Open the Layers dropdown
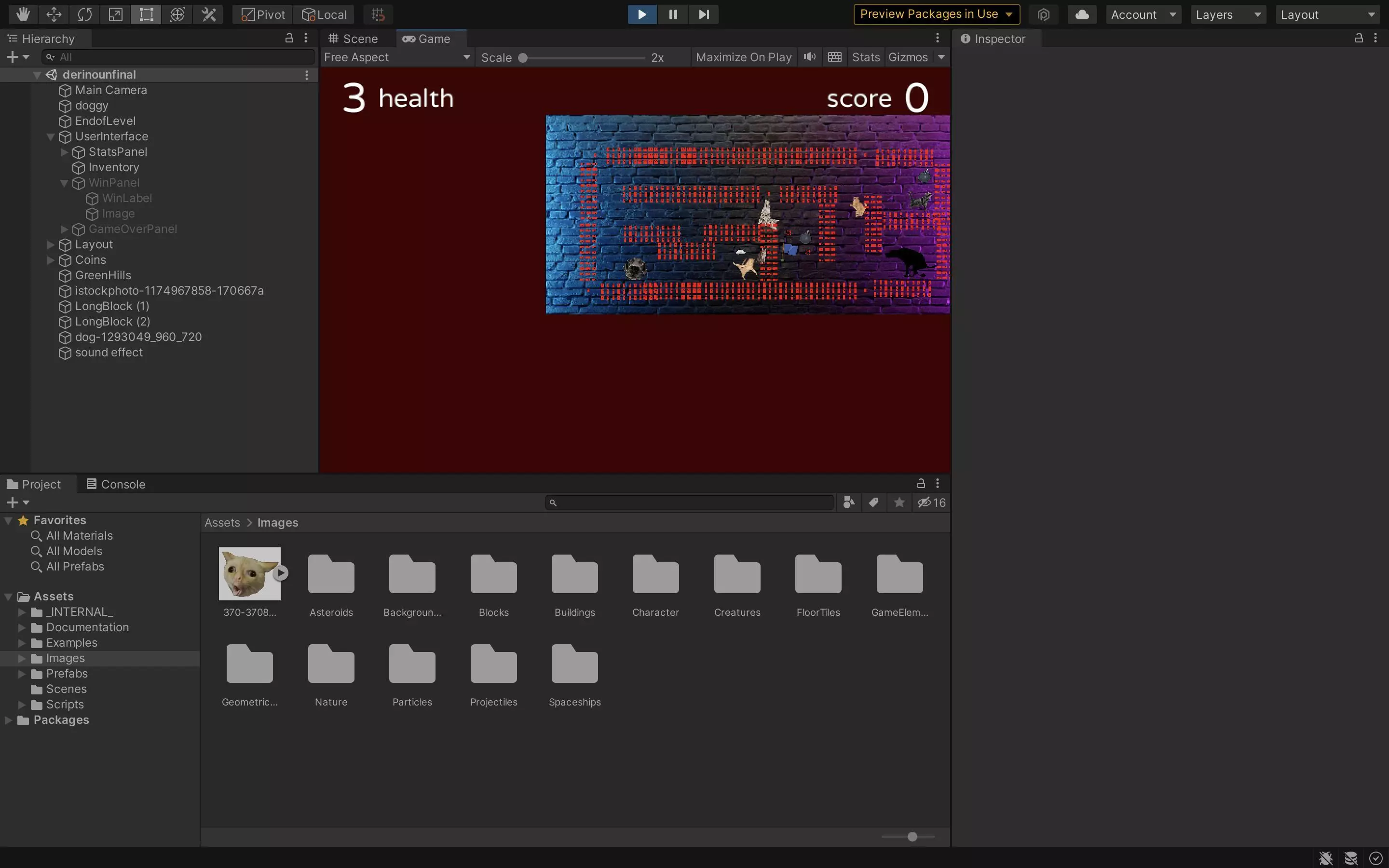Screen dimensions: 1389x868 1228,14
